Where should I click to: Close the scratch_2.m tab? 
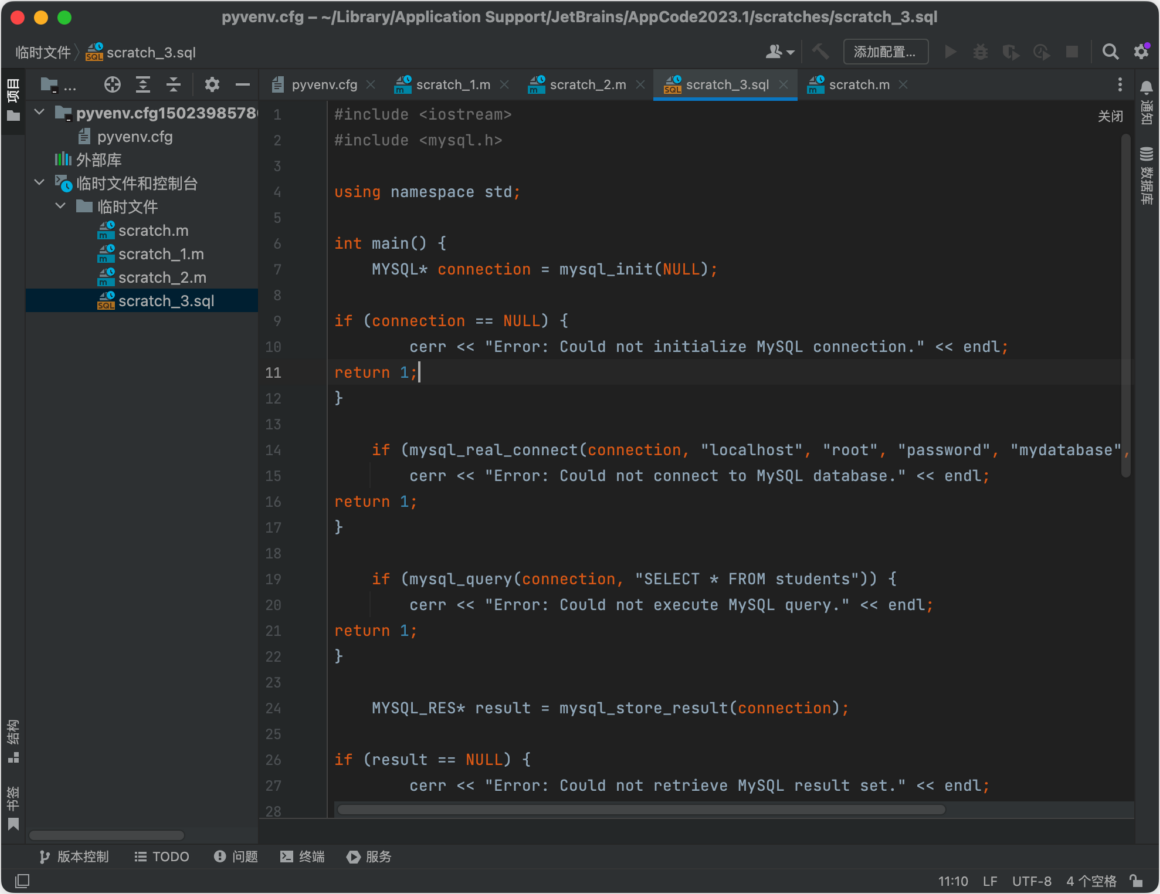pos(641,85)
